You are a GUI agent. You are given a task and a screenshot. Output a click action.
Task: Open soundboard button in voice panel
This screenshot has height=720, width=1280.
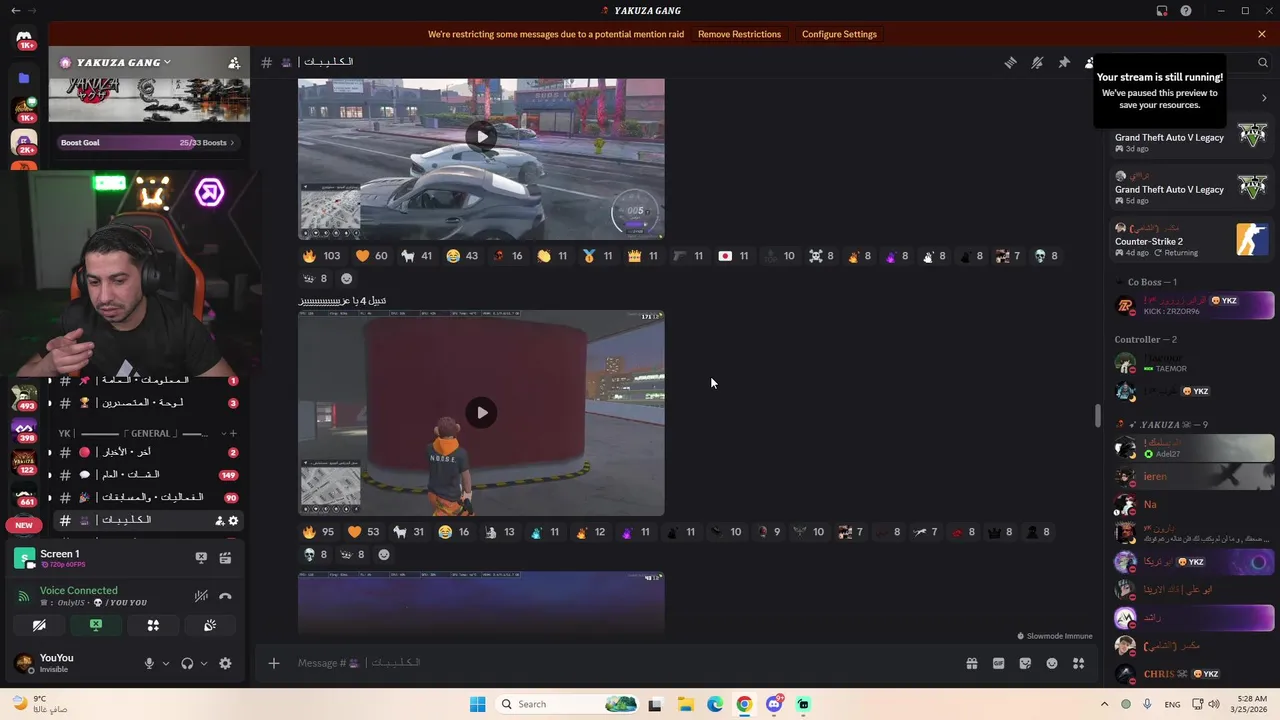210,625
